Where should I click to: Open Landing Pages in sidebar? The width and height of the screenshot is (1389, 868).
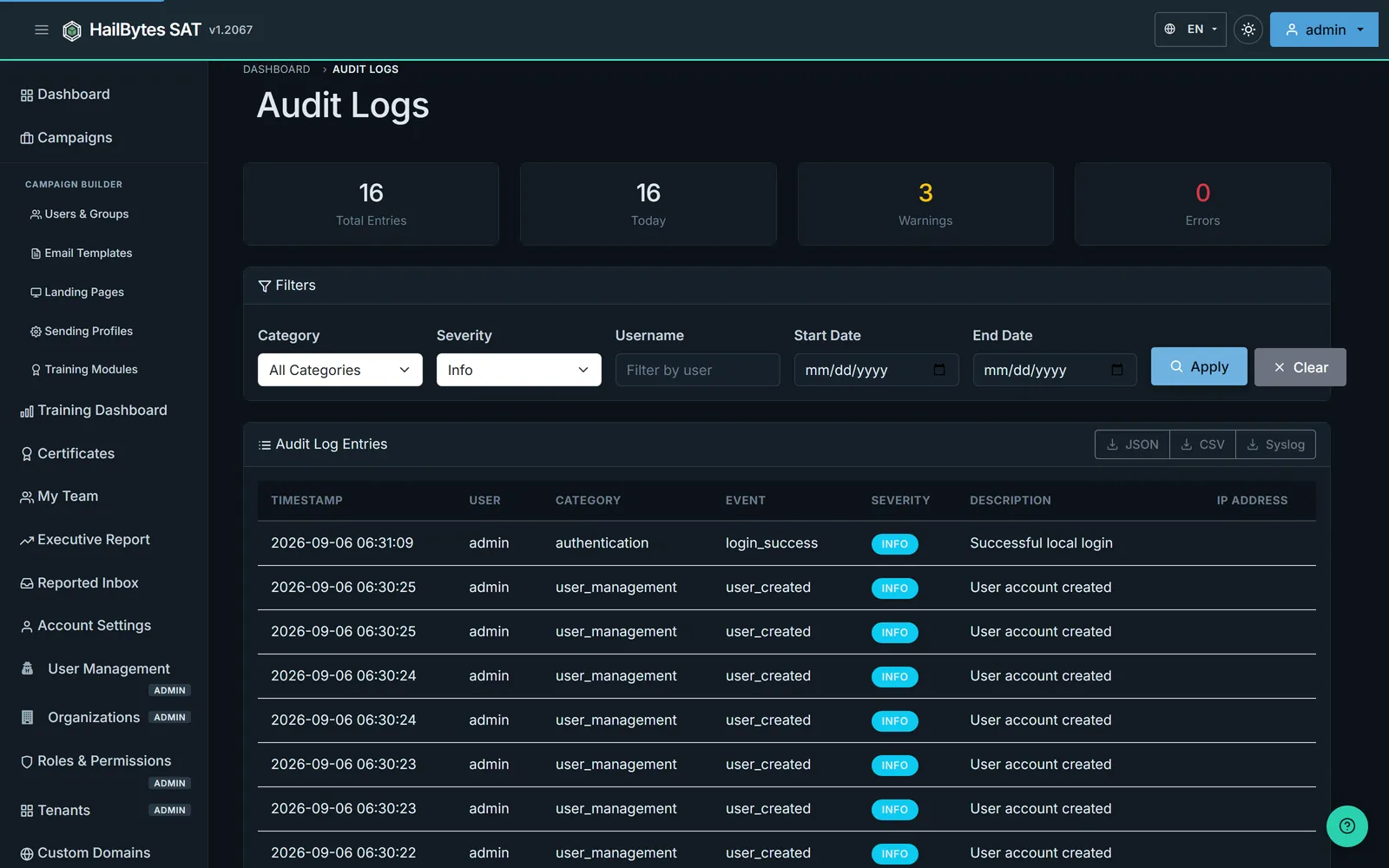tap(77, 293)
